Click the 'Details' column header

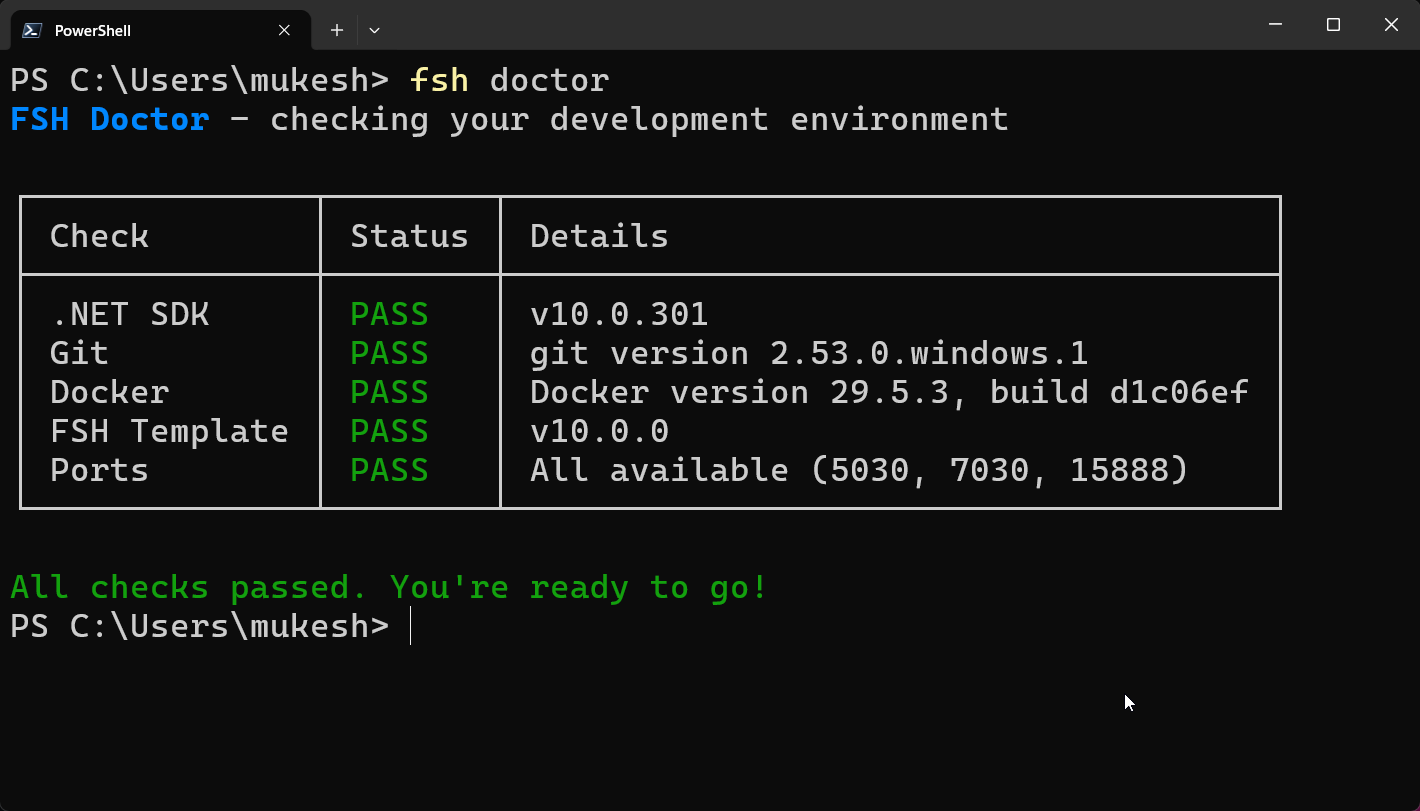tap(599, 236)
